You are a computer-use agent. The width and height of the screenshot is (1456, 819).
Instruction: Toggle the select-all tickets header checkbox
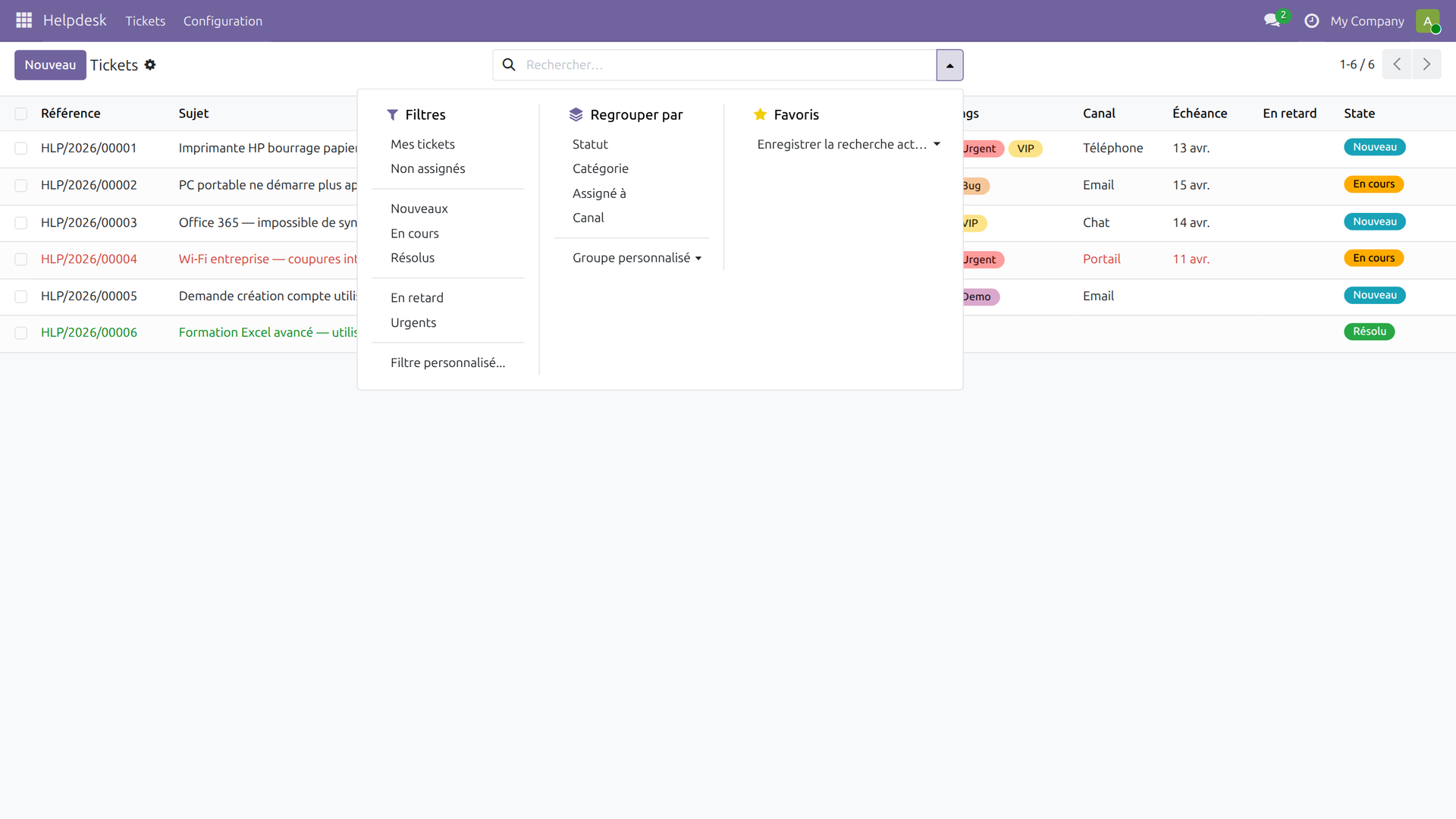click(21, 113)
